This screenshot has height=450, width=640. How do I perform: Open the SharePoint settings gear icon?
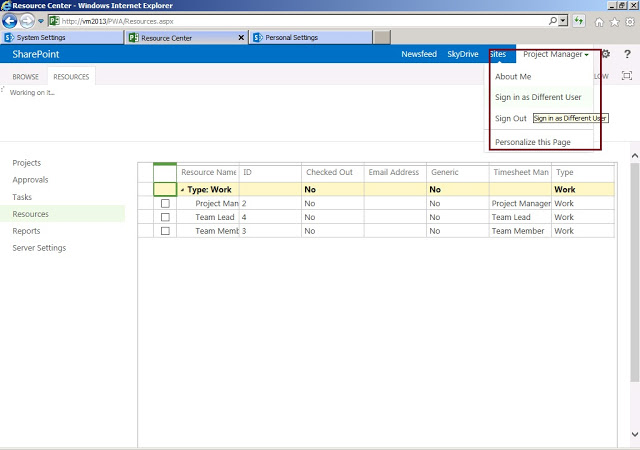click(x=606, y=54)
